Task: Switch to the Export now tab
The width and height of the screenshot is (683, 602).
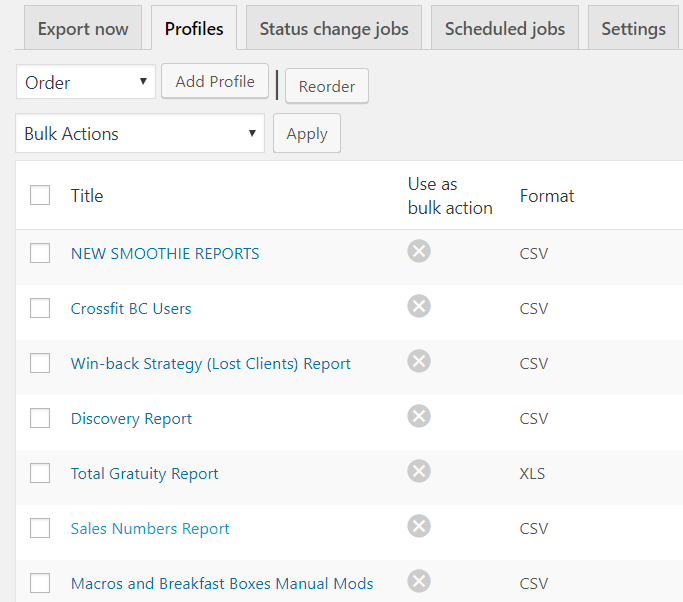Action: (x=83, y=29)
